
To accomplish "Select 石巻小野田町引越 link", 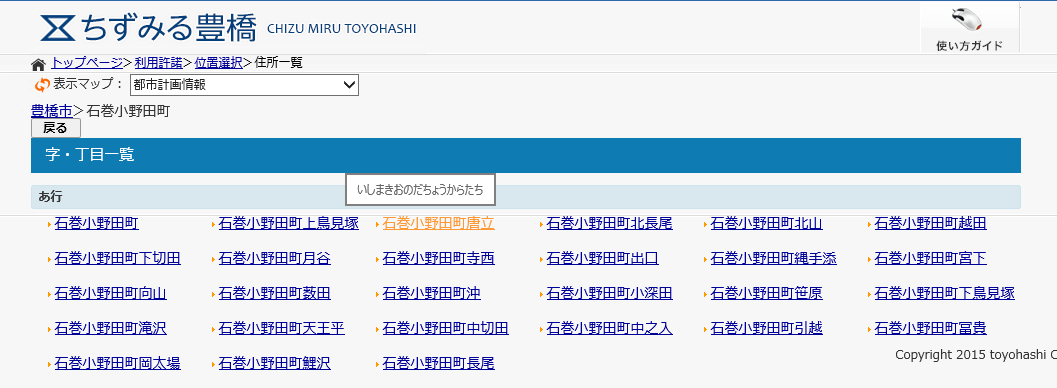I will (x=766, y=328).
